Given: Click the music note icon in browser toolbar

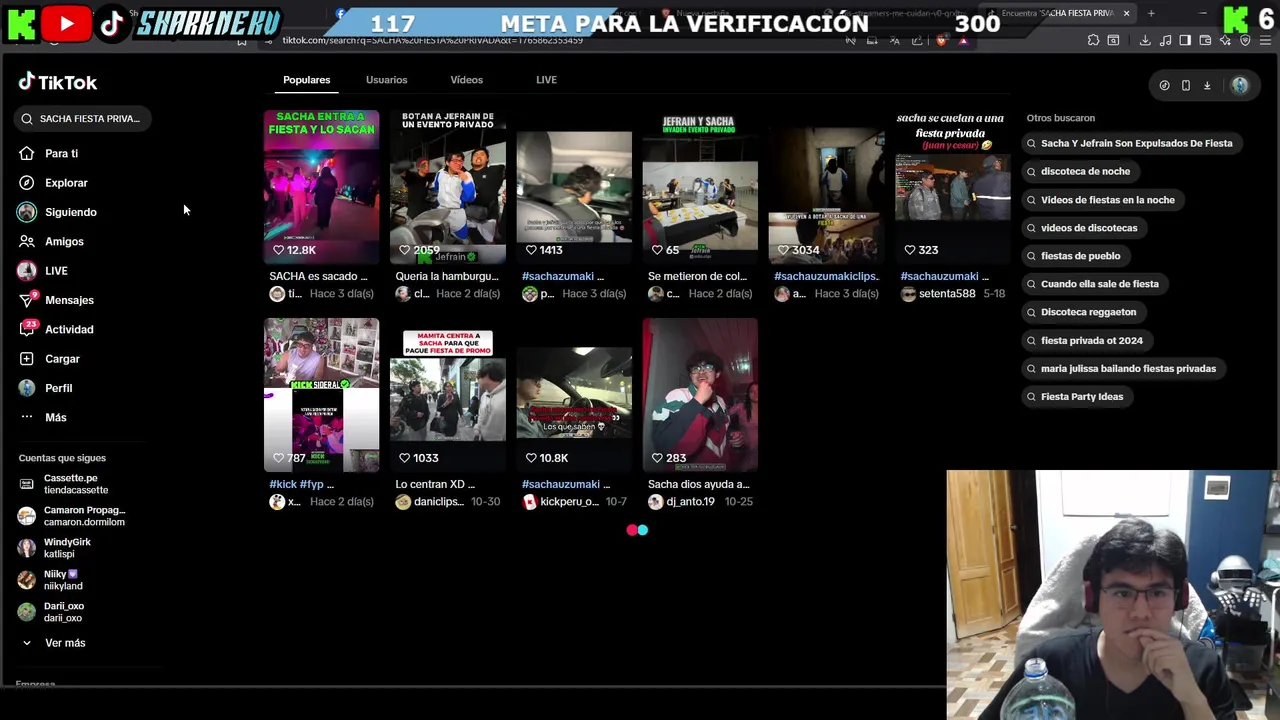Looking at the screenshot, I should click(1165, 40).
